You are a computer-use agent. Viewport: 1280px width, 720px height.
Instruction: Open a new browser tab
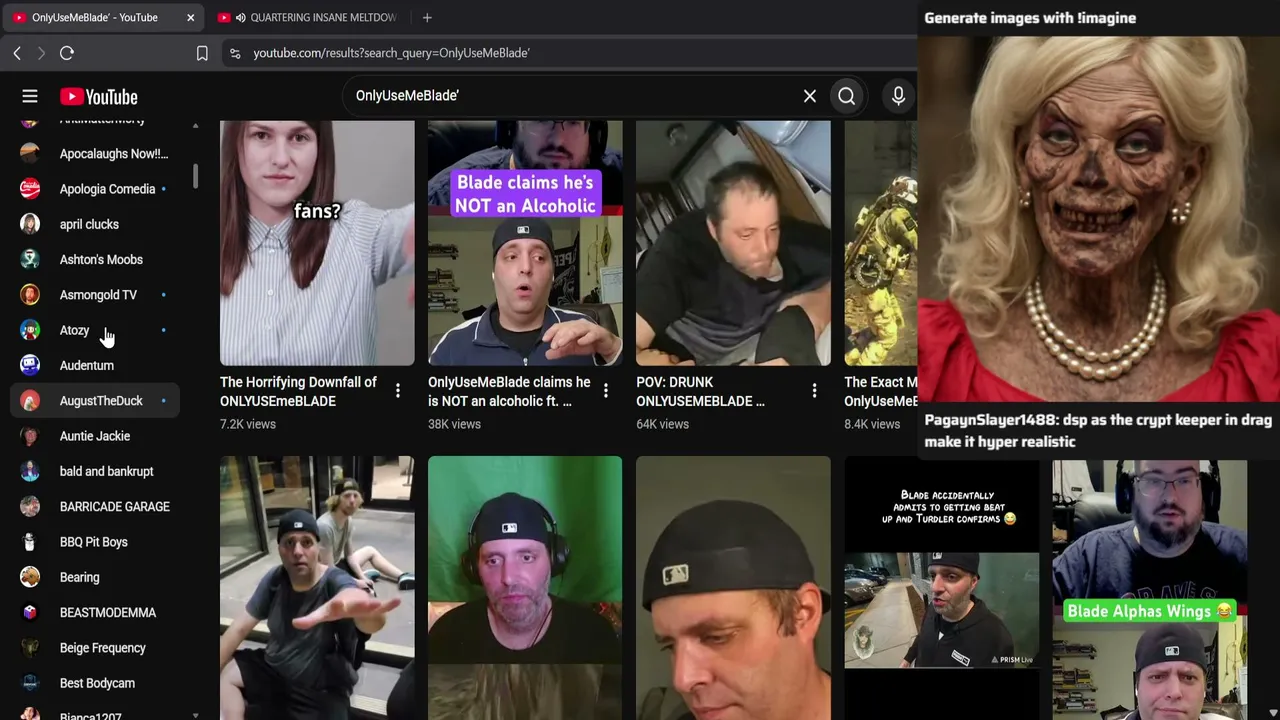(x=427, y=17)
